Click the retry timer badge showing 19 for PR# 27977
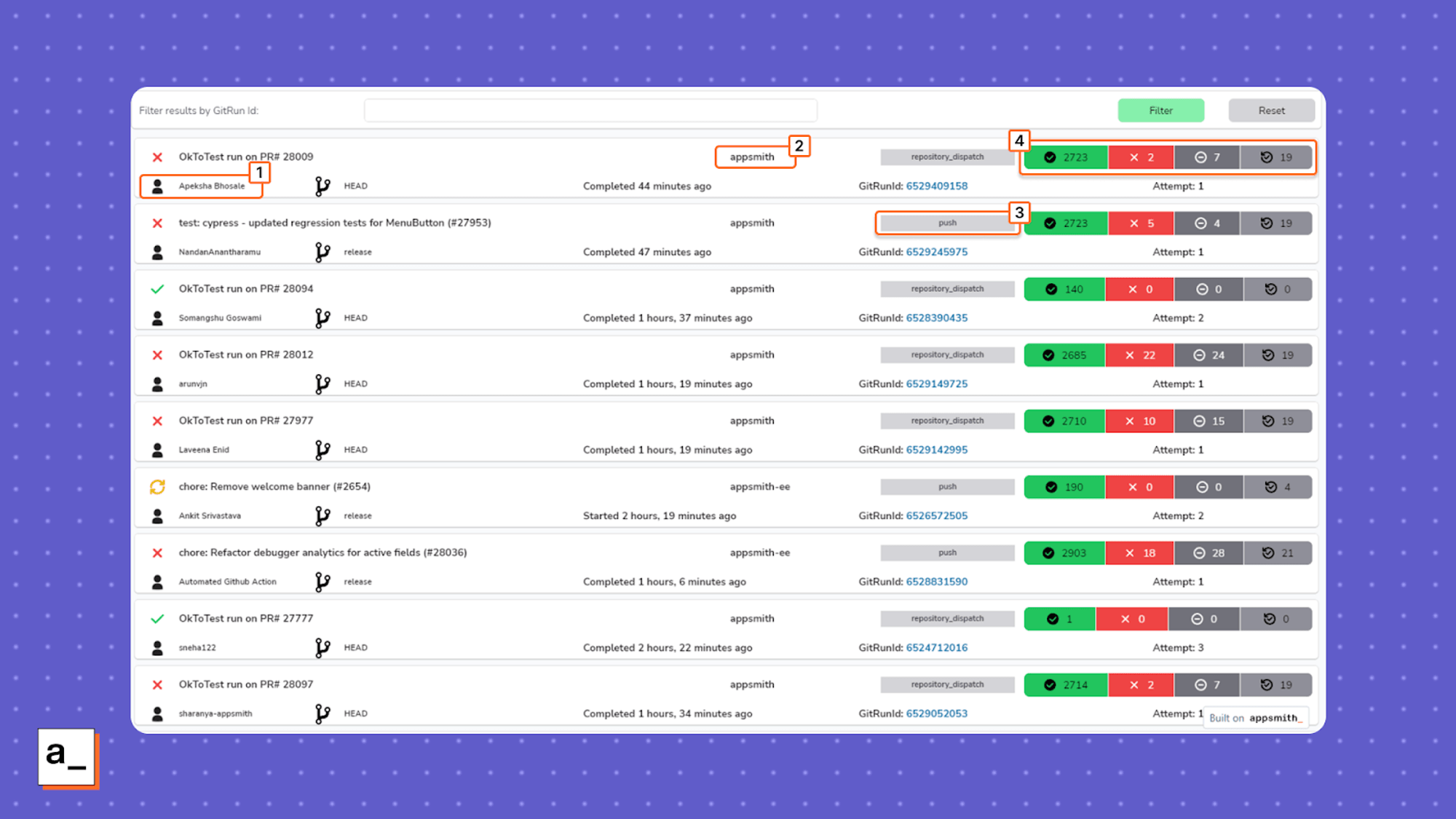 tap(1277, 421)
